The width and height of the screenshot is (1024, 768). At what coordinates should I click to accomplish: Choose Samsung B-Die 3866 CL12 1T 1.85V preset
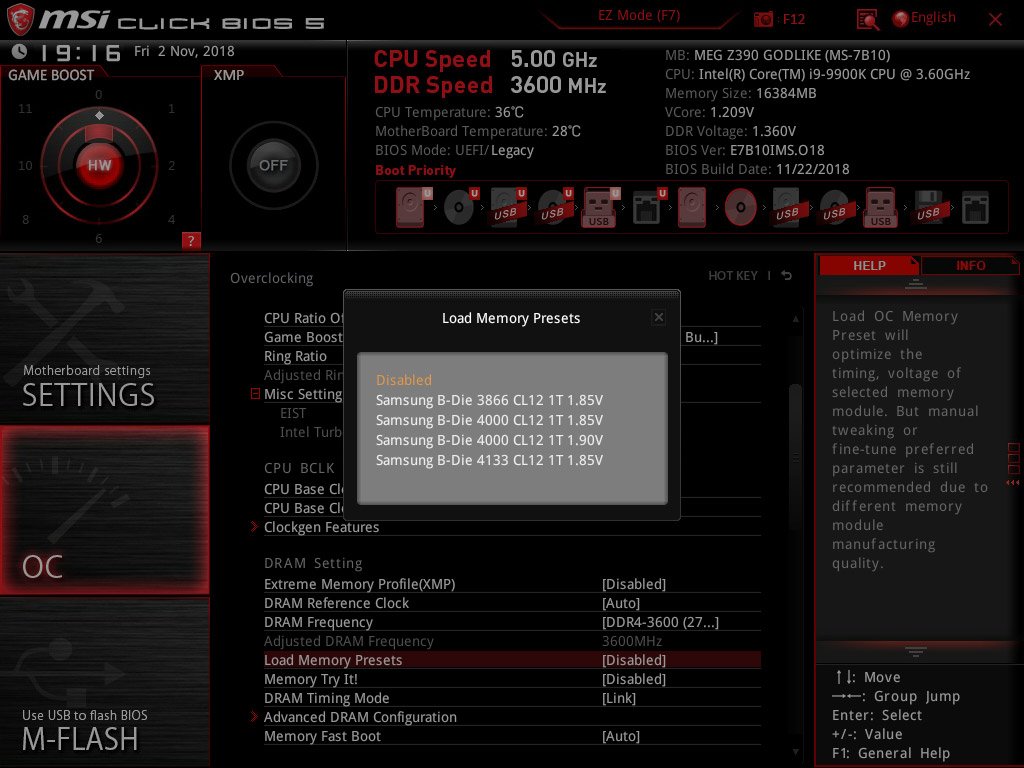tap(489, 400)
